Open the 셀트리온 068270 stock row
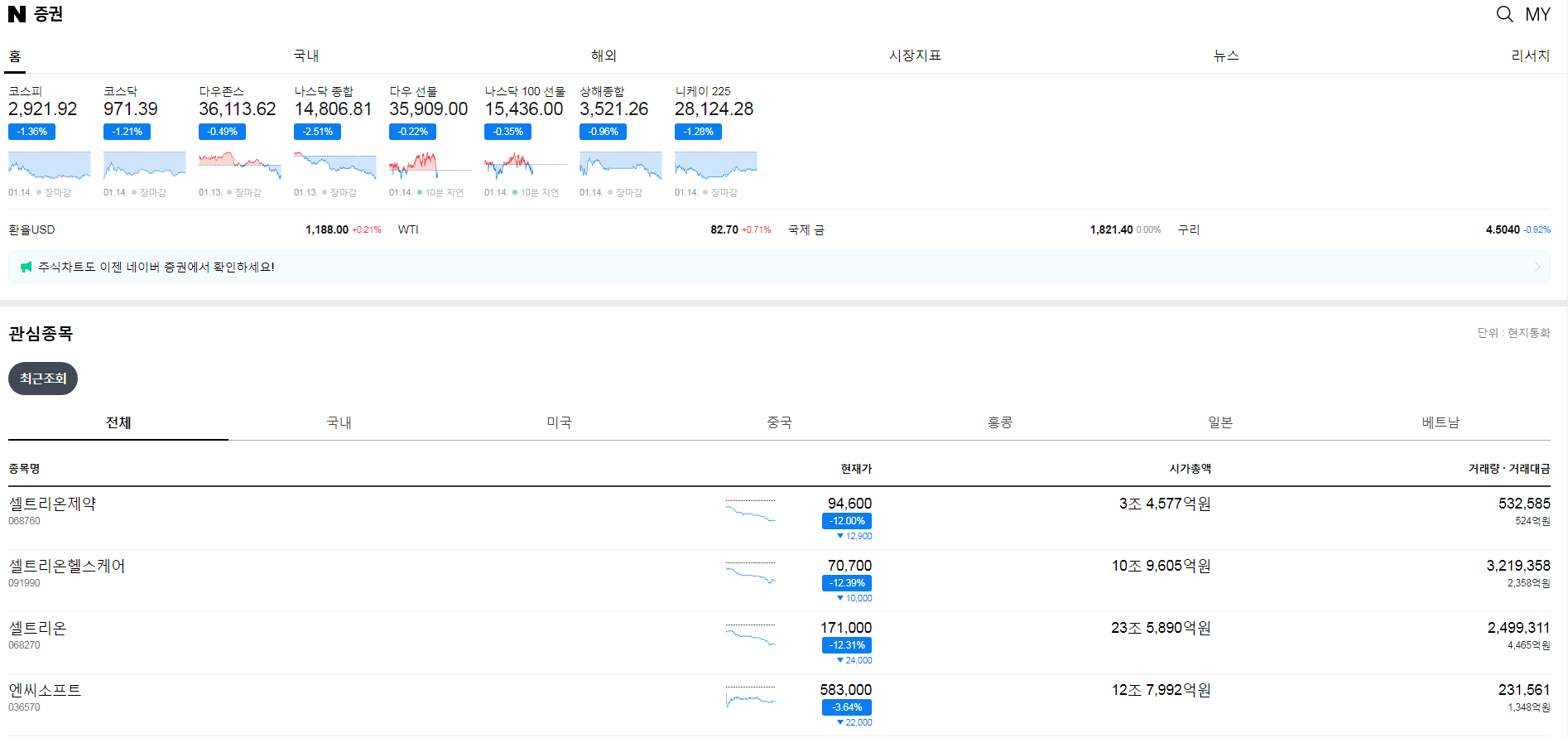The width and height of the screenshot is (1568, 738). pos(779,643)
